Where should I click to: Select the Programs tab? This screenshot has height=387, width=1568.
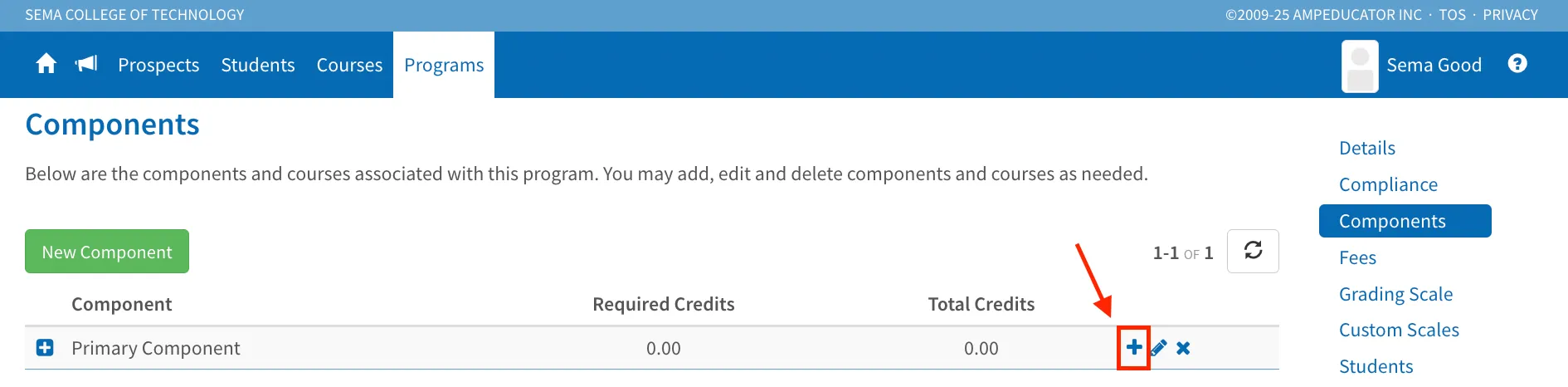pyautogui.click(x=444, y=65)
